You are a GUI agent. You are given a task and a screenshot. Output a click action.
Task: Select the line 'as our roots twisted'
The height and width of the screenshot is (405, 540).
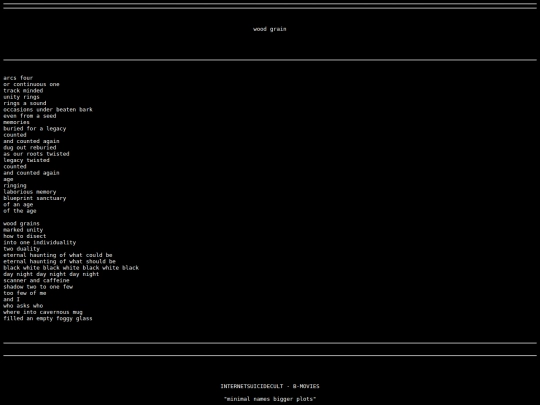point(37,154)
